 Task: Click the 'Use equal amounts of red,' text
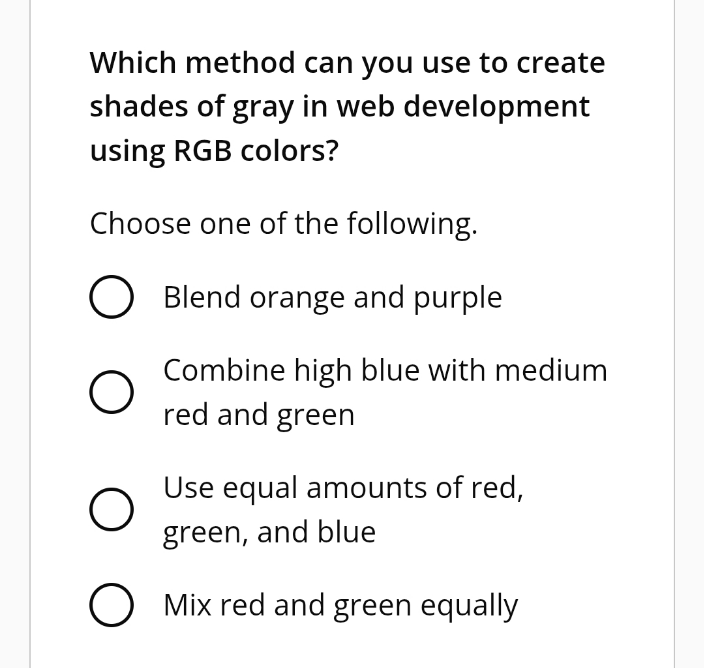(343, 488)
